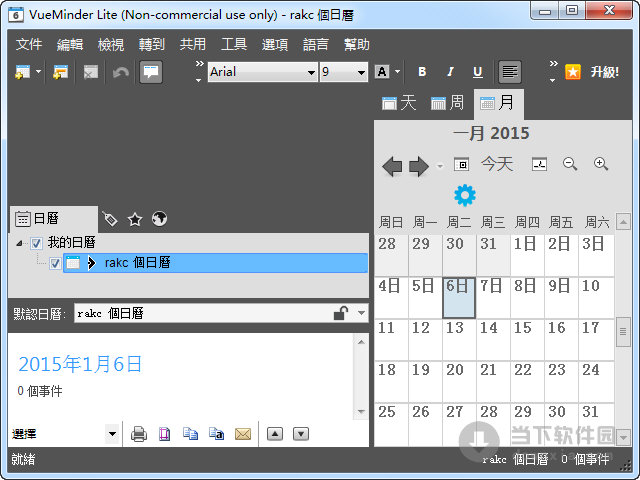The height and width of the screenshot is (480, 640).
Task: Click the email envelope icon
Action: tap(243, 434)
